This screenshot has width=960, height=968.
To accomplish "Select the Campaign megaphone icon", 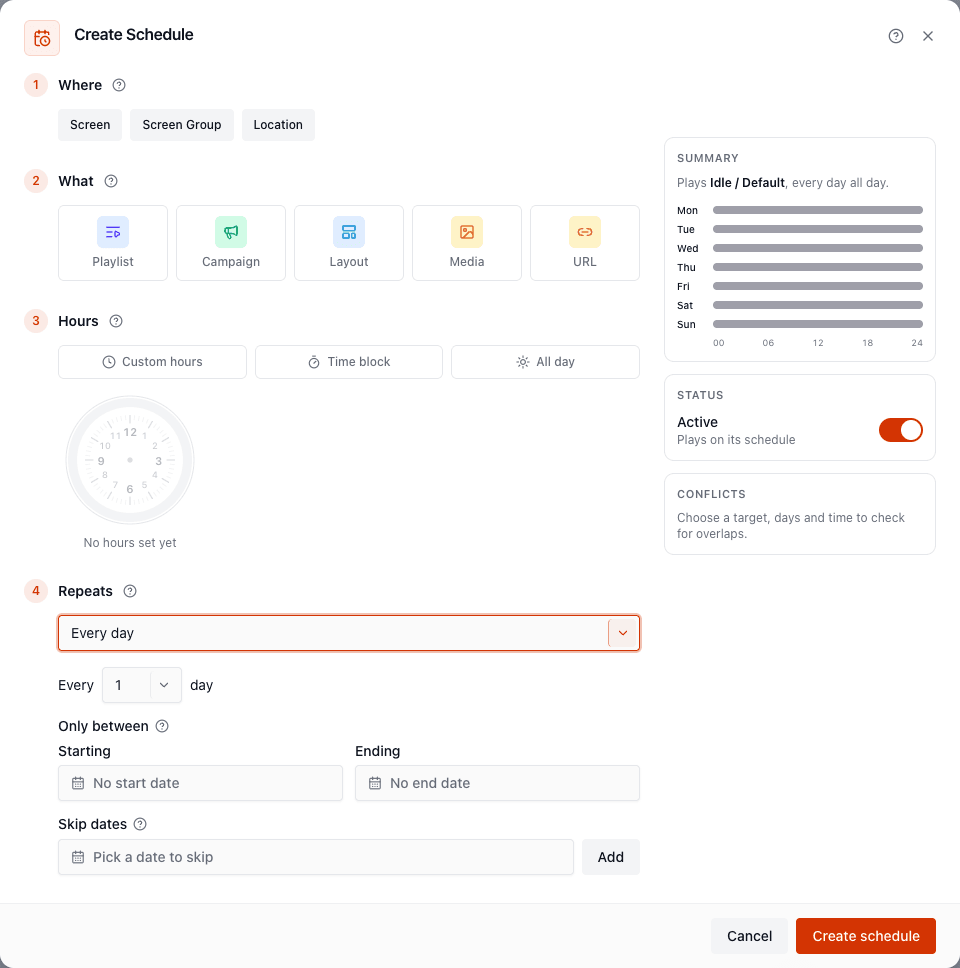I will point(231,232).
